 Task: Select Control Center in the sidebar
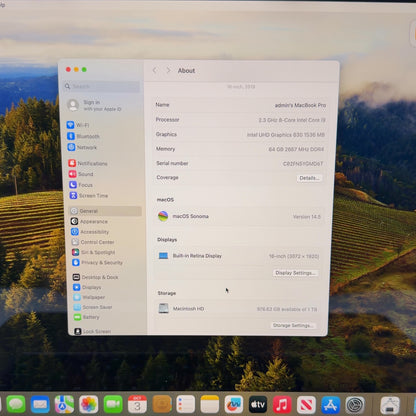click(93, 242)
